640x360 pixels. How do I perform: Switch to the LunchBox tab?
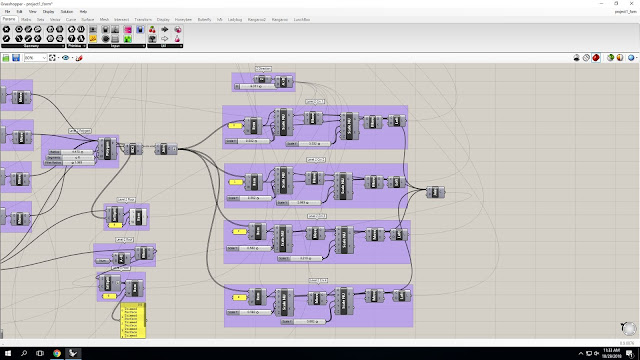pyautogui.click(x=302, y=20)
